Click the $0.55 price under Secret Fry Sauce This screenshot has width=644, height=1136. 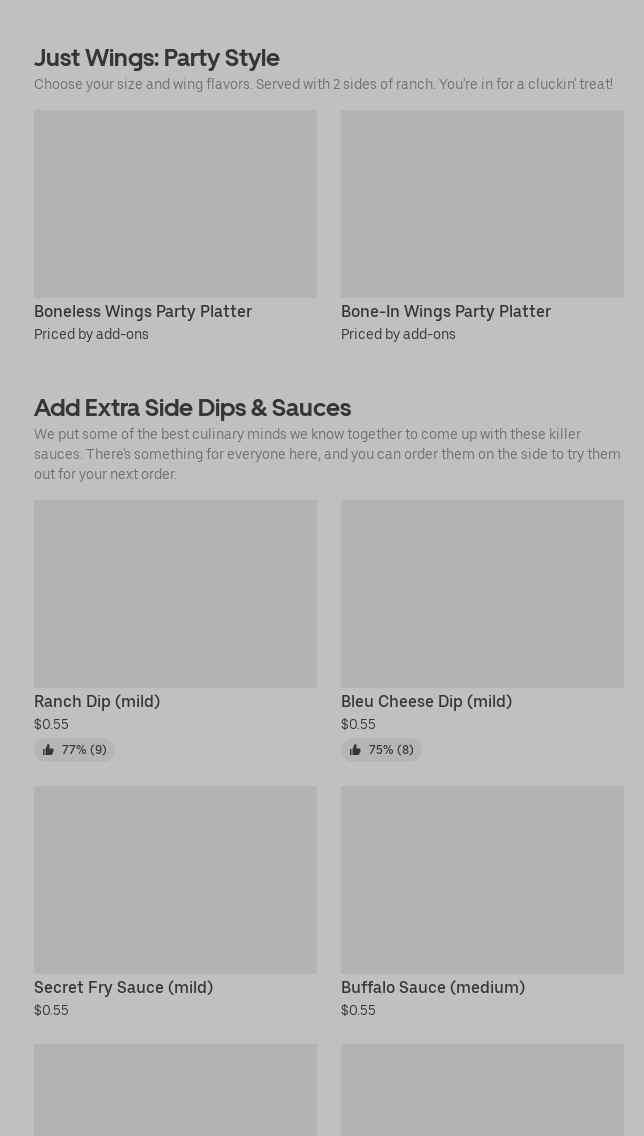(51, 1011)
